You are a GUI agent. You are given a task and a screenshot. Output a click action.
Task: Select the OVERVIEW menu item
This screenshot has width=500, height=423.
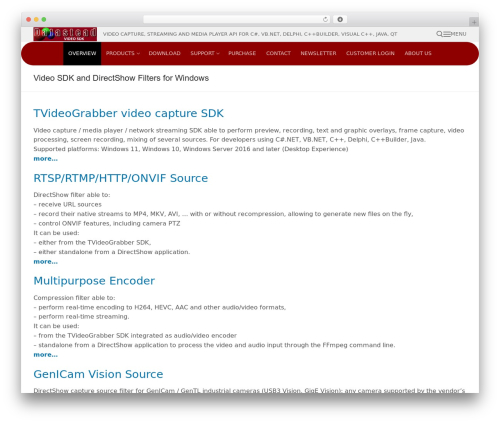[82, 53]
